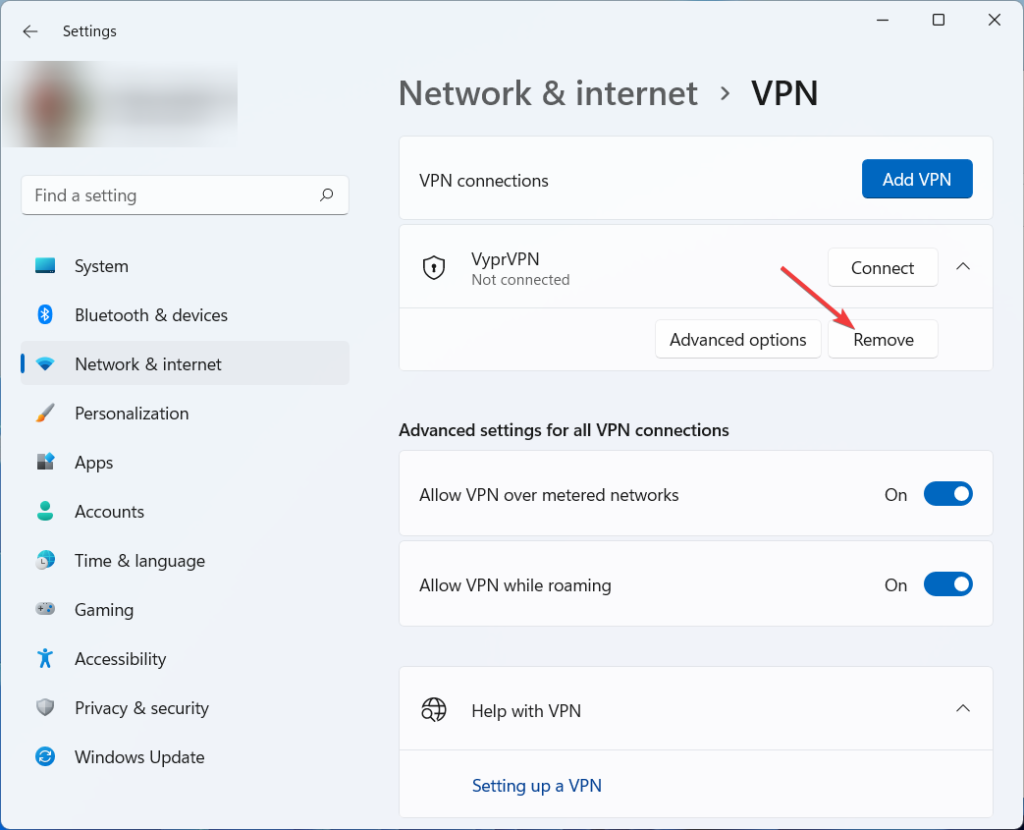Open Windows Update settings
This screenshot has height=830, width=1024.
(46, 757)
